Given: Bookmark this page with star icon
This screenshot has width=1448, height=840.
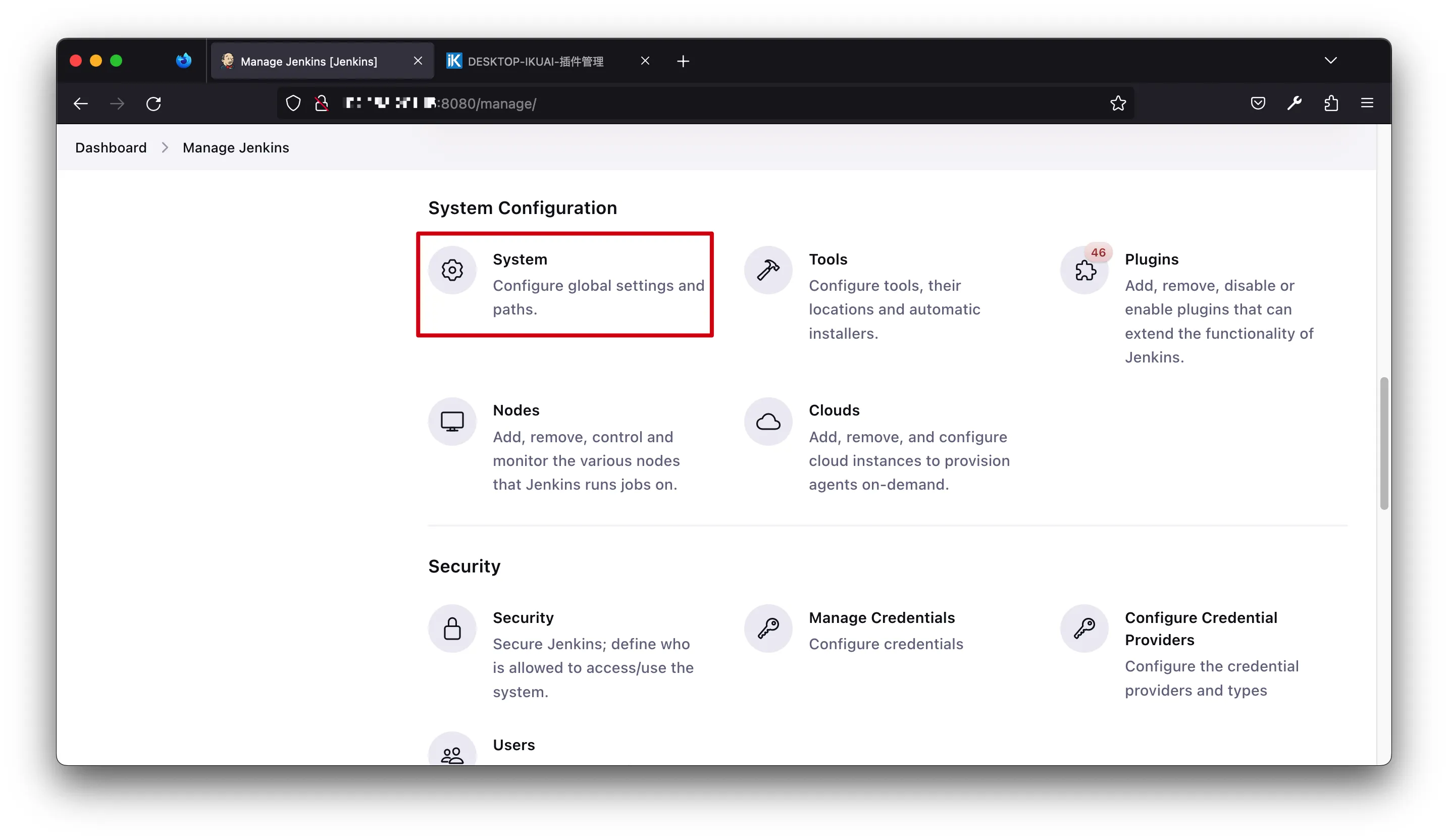Looking at the screenshot, I should (1118, 103).
